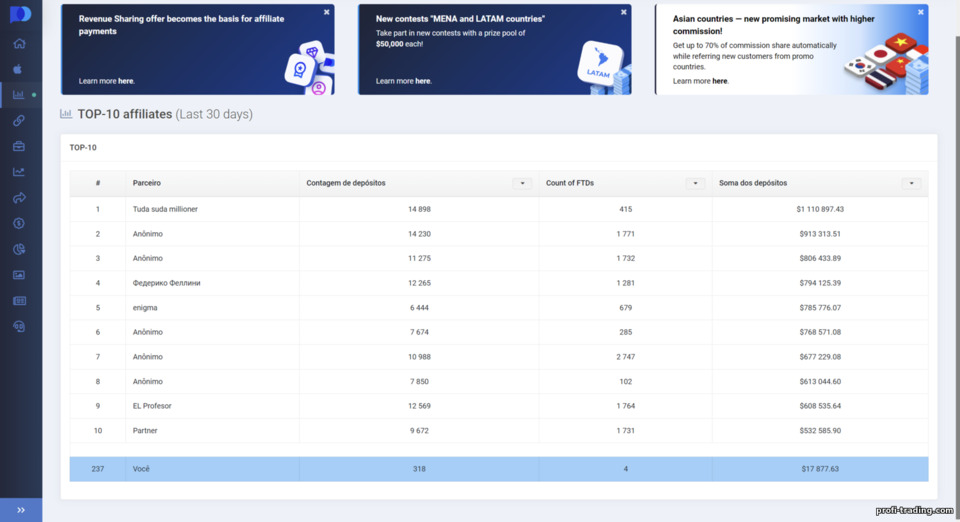Open the image banner icon in sidebar
The width and height of the screenshot is (960, 522).
point(19,275)
